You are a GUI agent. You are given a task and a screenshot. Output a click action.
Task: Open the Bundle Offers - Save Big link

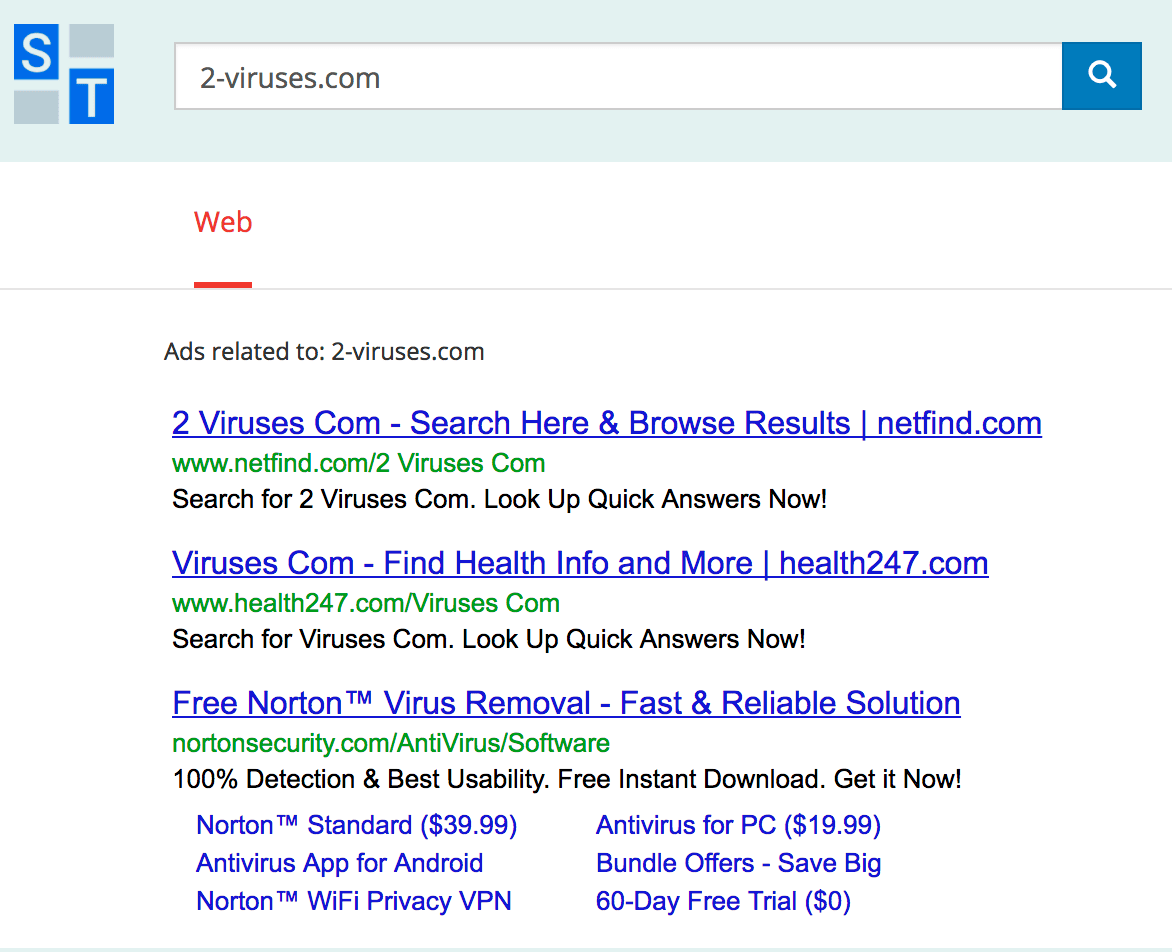[738, 863]
